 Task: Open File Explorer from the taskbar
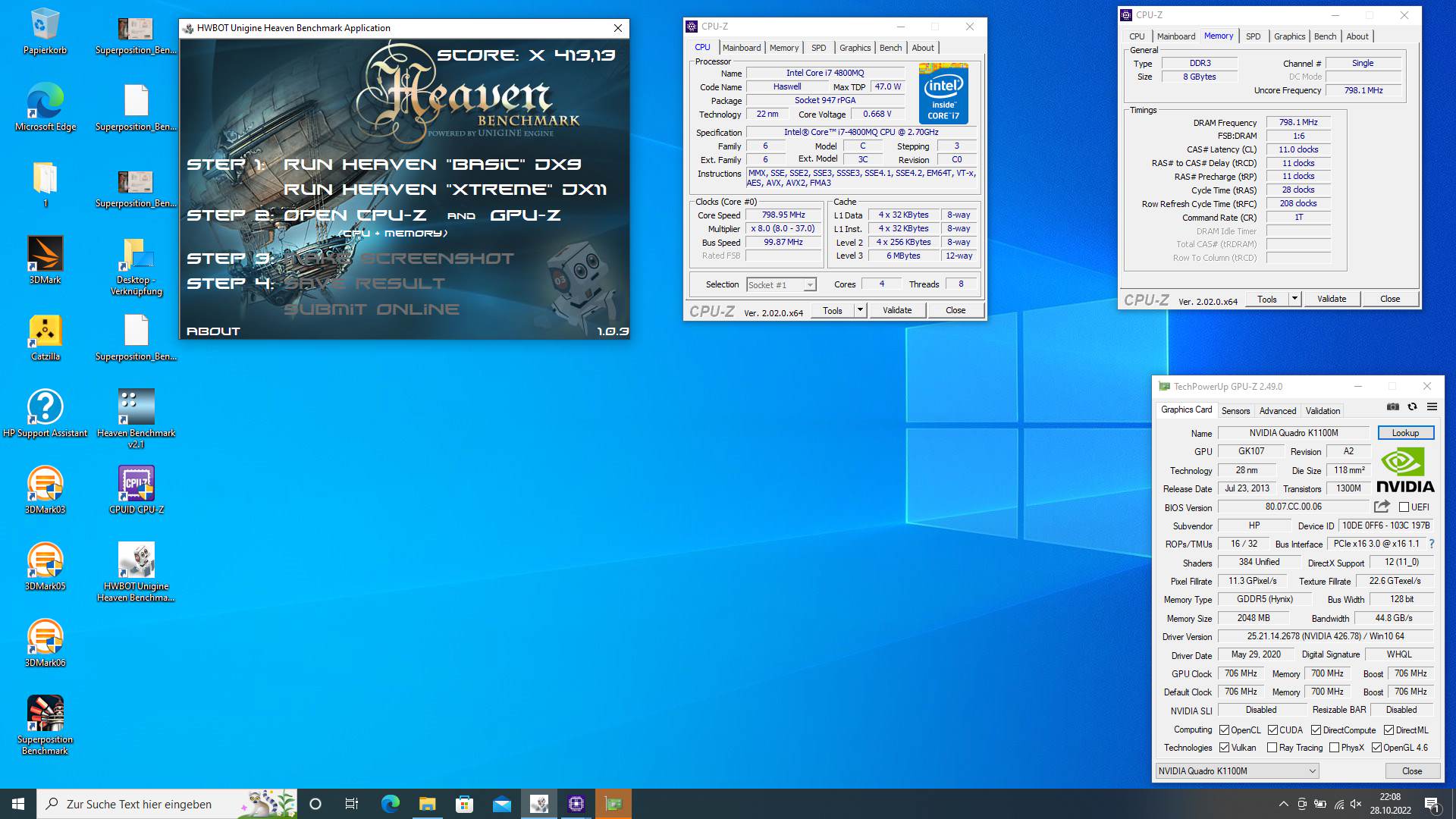[x=427, y=804]
